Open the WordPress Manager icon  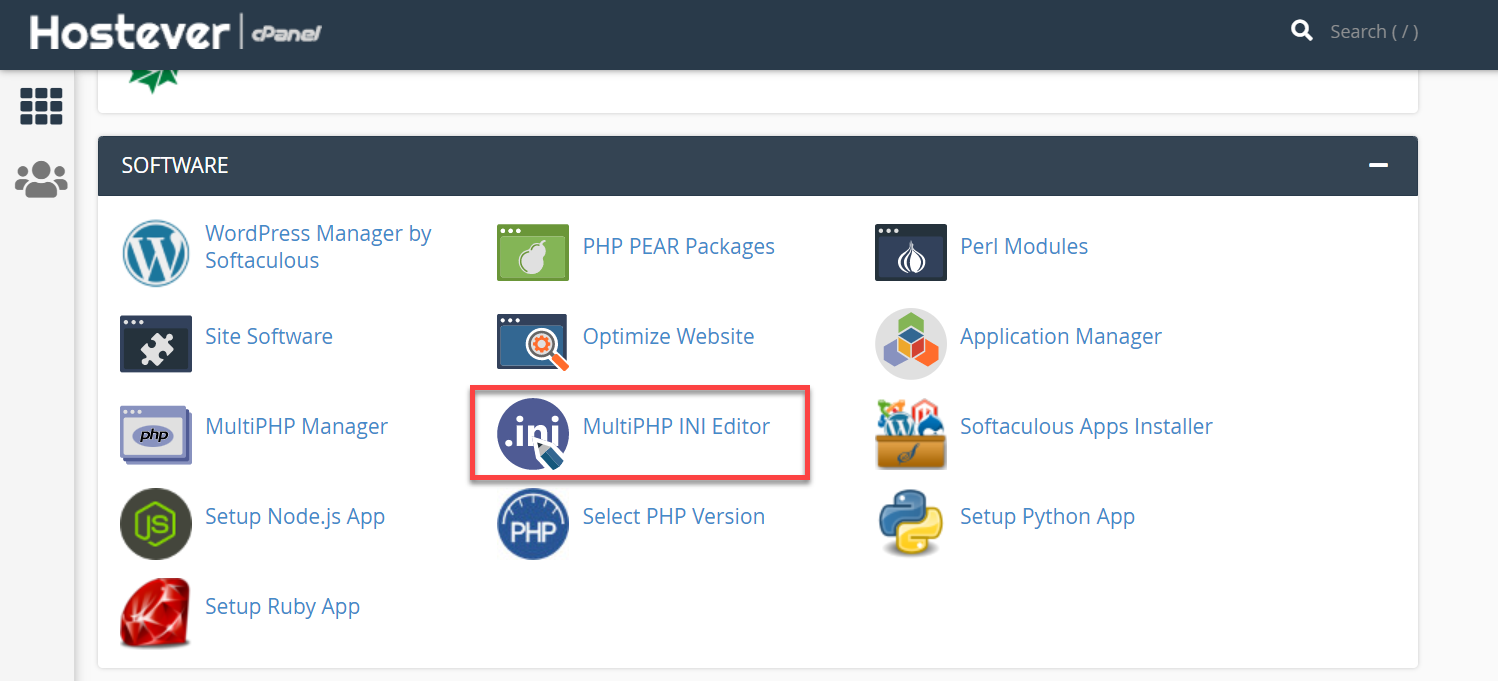click(156, 253)
